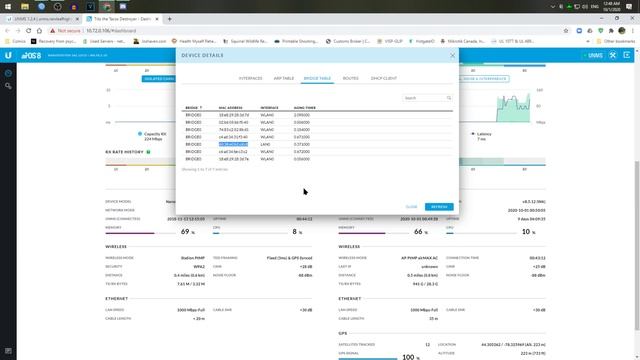The width and height of the screenshot is (640, 360).
Task: Switch to the UNMS browser tab
Action: (42, 19)
